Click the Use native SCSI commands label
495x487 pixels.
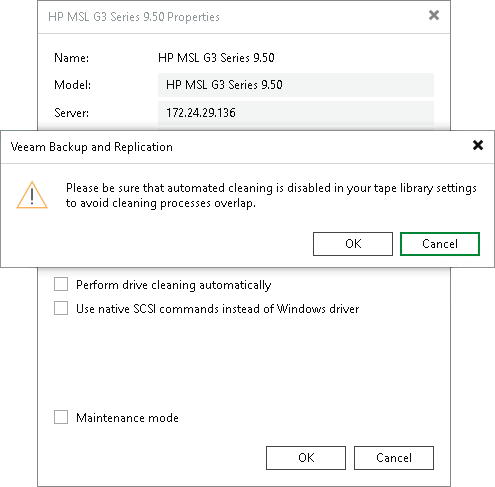point(217,309)
